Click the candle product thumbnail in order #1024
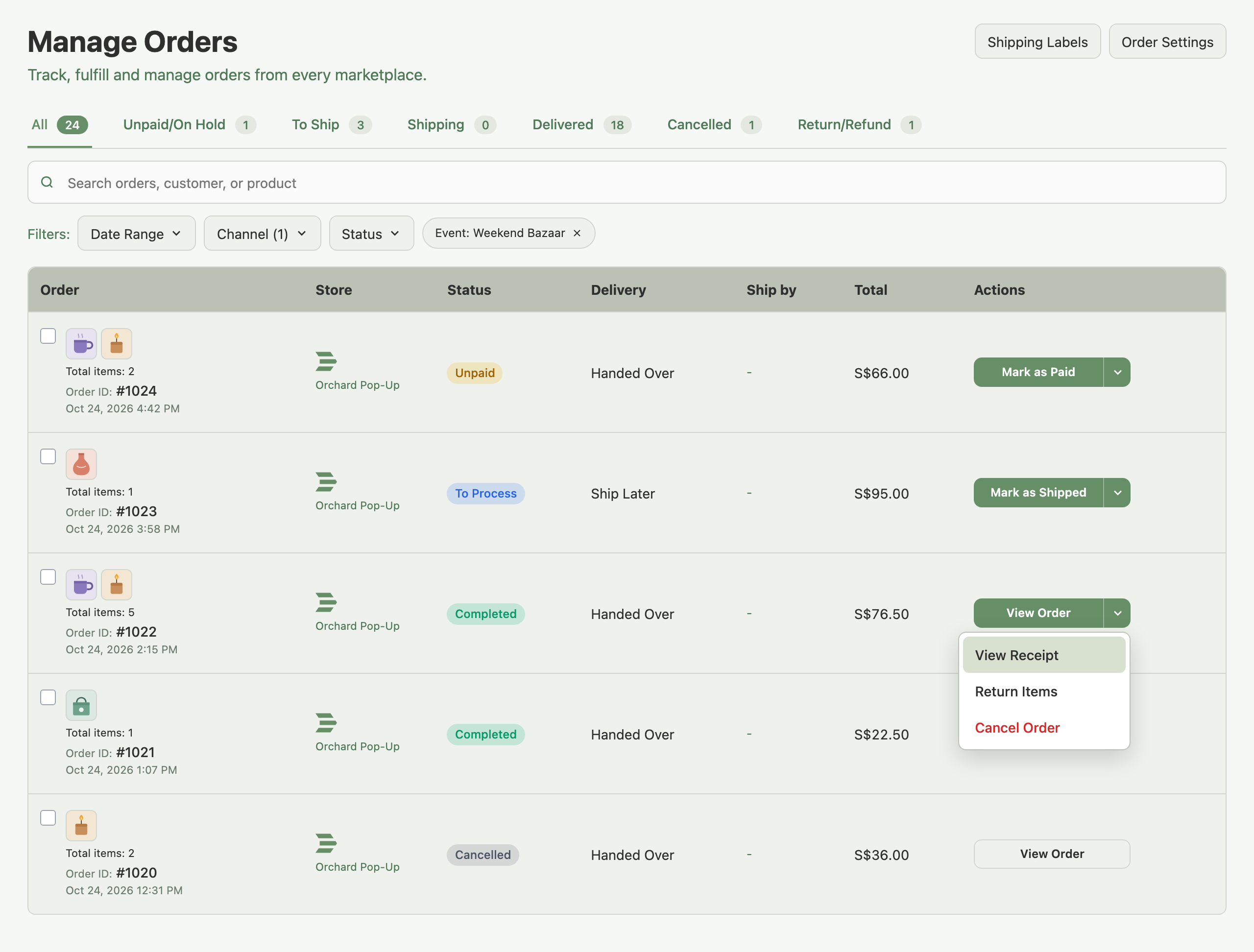 pos(116,344)
